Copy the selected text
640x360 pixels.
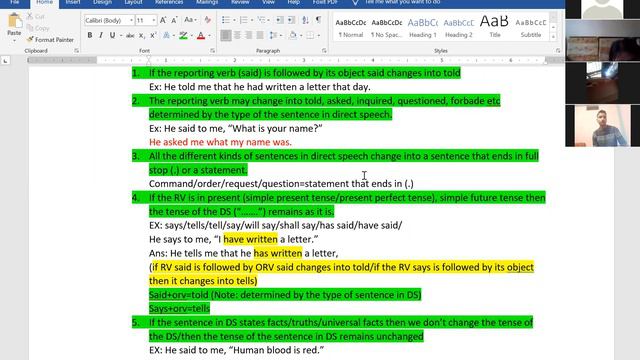coord(38,28)
